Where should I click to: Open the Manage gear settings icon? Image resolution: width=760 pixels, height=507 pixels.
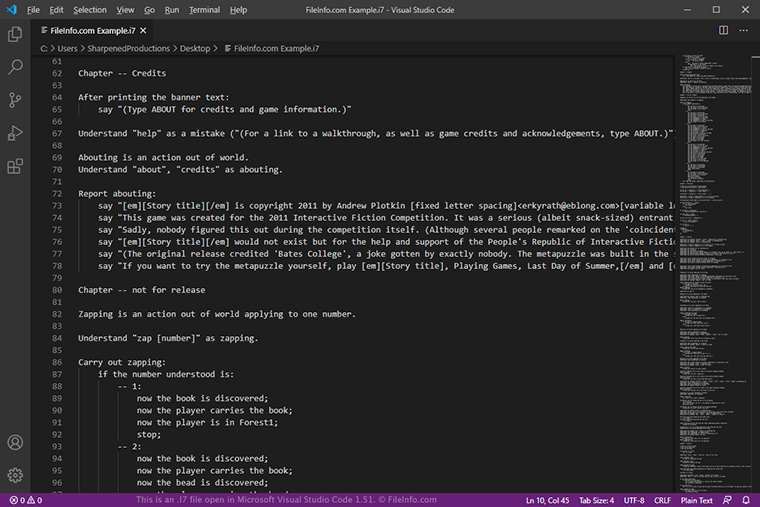15,475
